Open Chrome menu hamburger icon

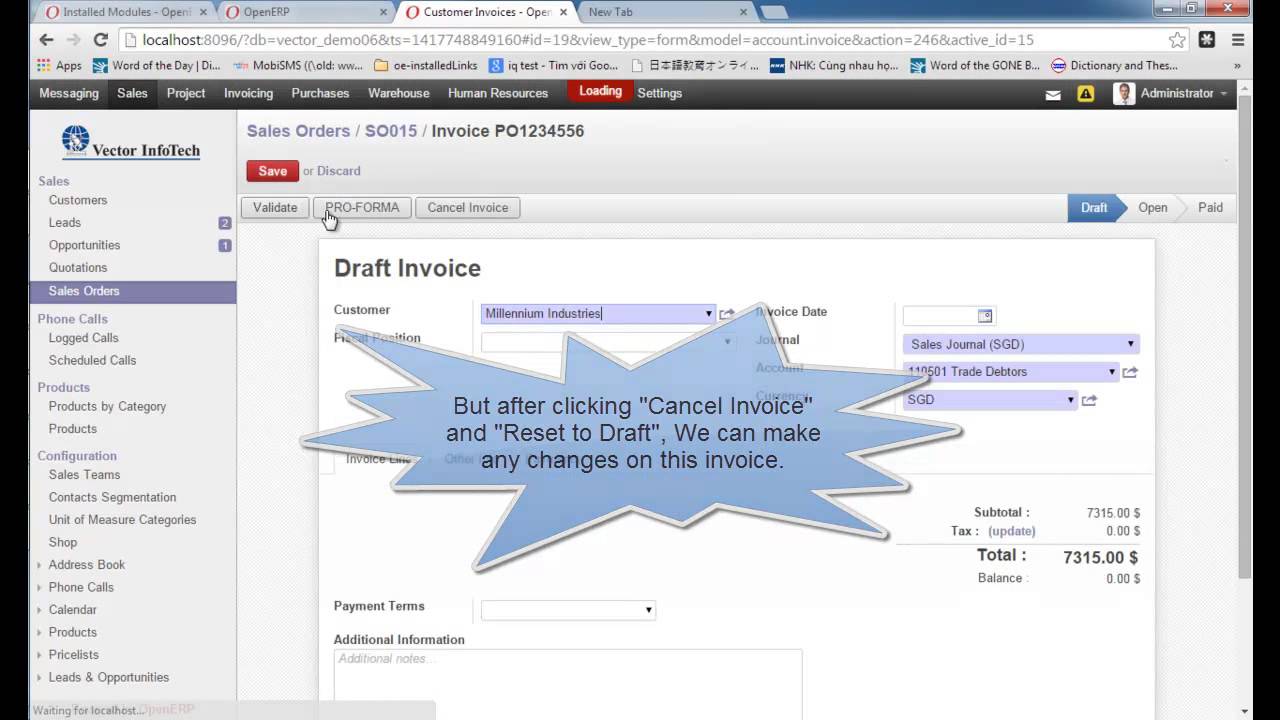[x=1239, y=40]
